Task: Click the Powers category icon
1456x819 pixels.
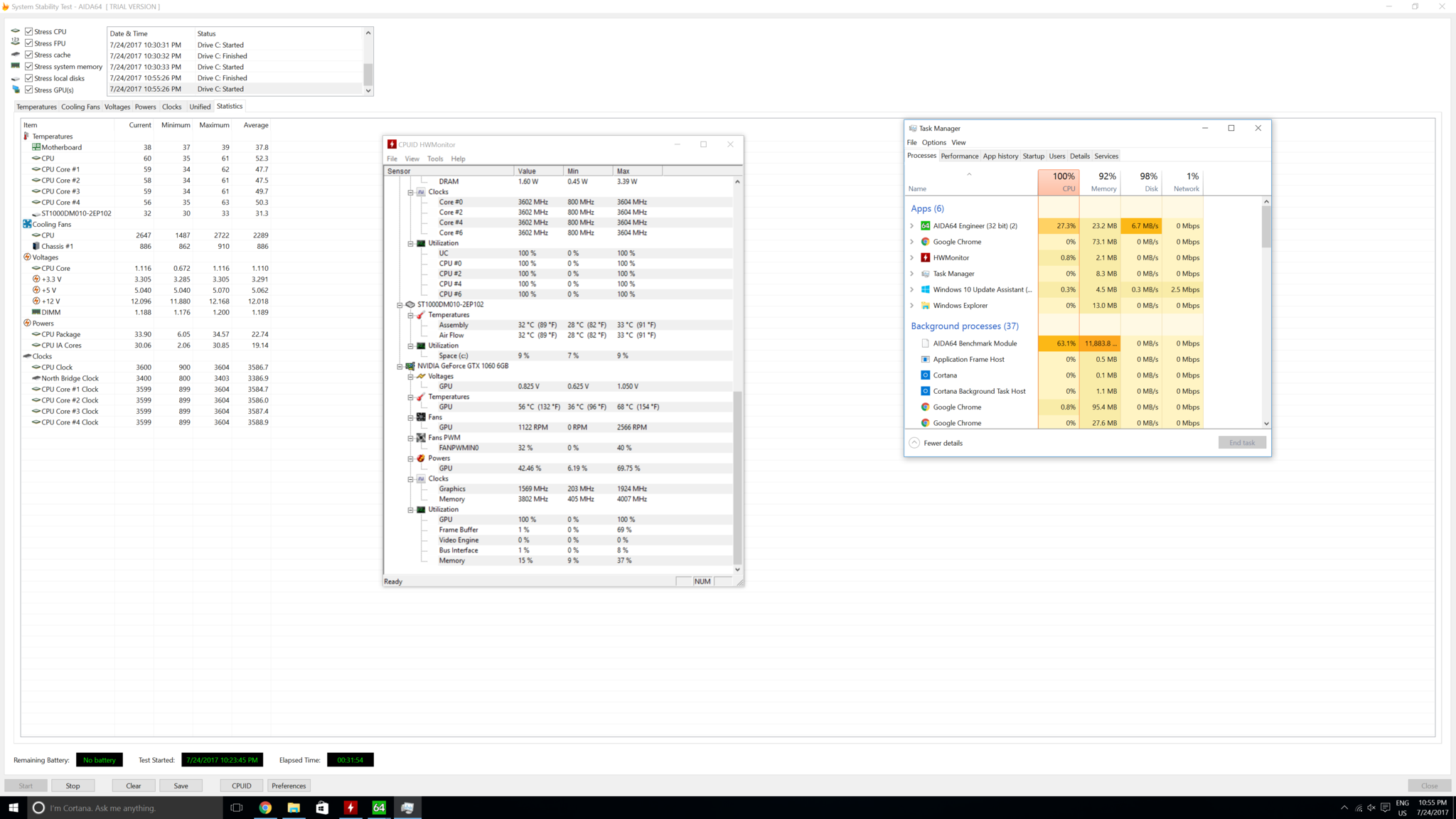Action: click(27, 323)
